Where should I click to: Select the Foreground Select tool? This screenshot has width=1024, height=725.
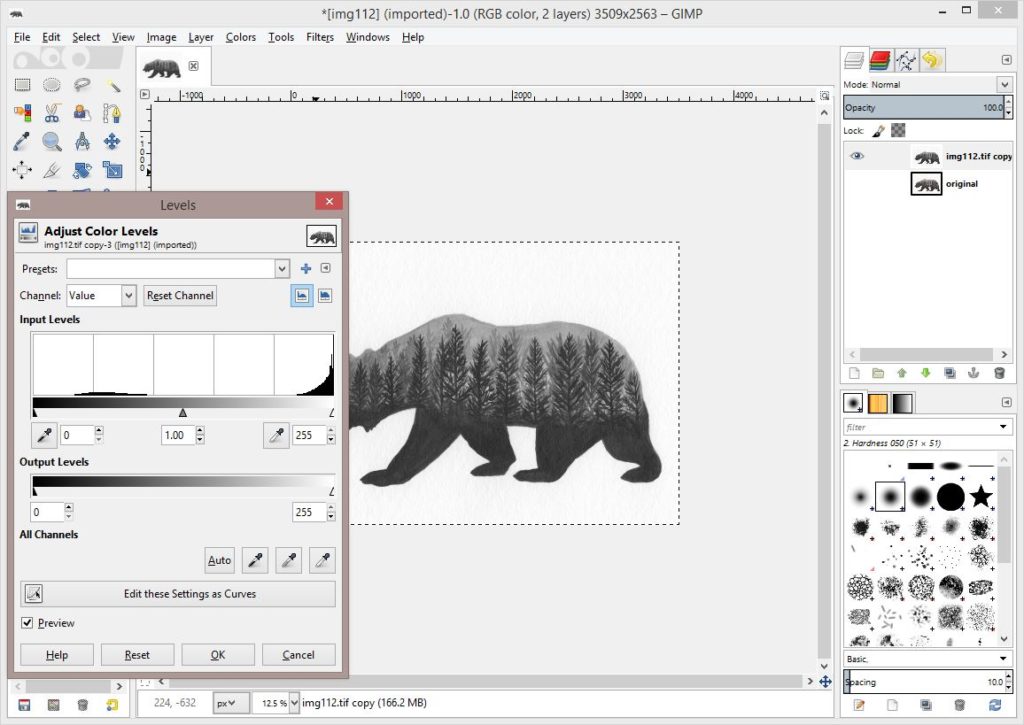82,113
